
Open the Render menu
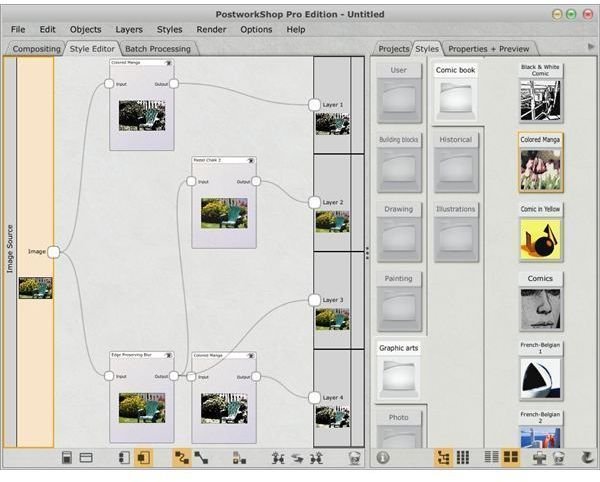click(211, 29)
